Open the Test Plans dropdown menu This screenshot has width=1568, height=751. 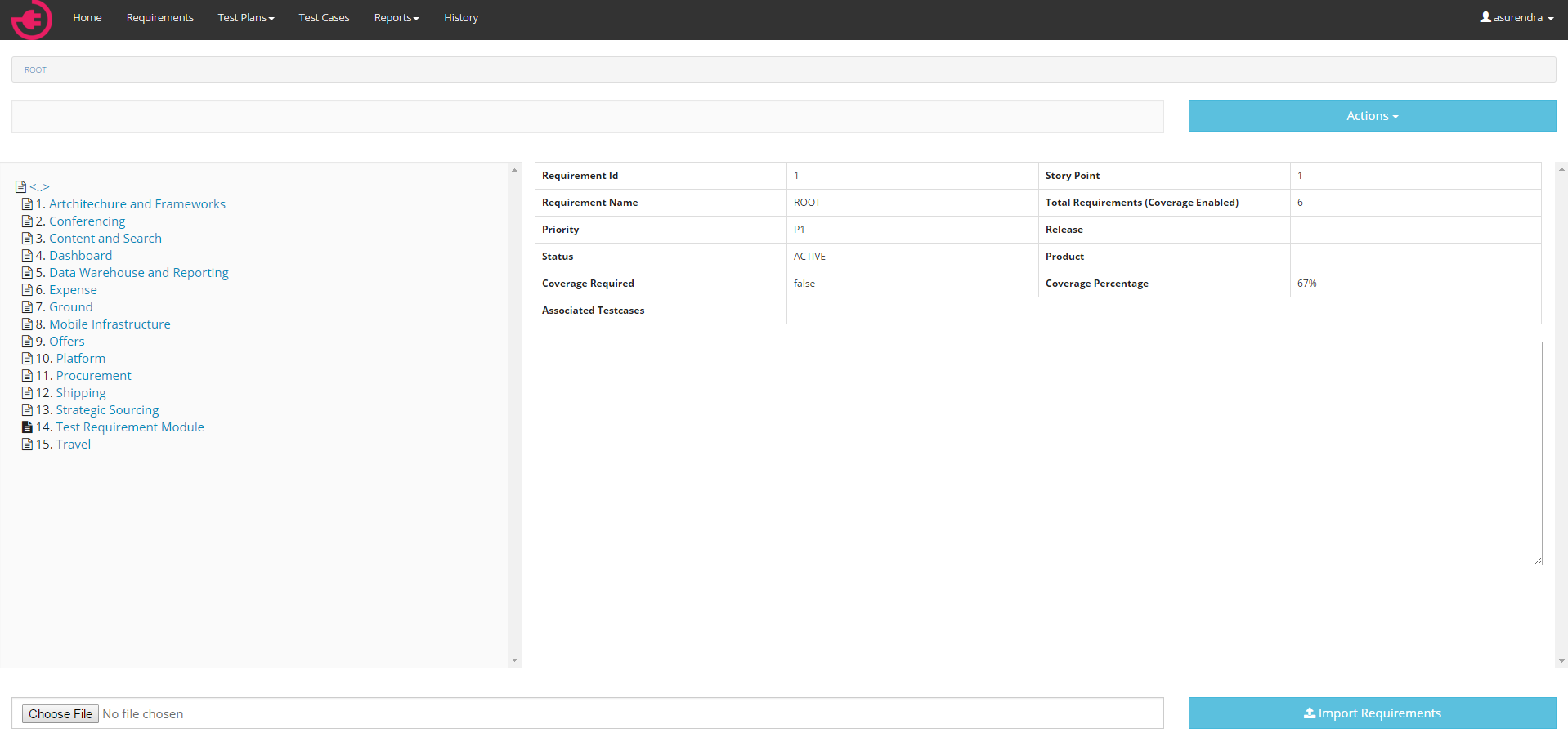pos(246,18)
